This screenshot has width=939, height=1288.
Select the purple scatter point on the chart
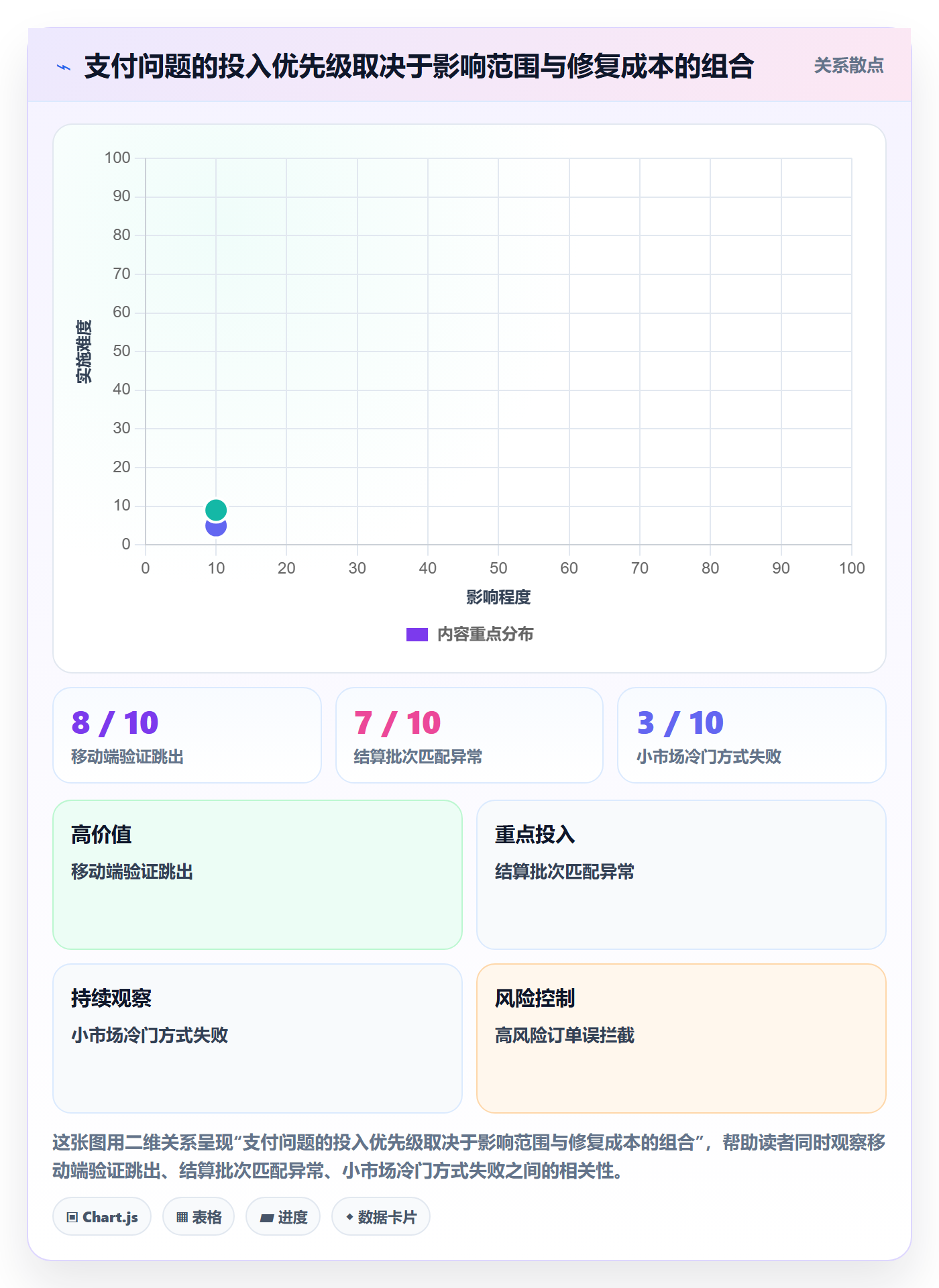point(216,527)
